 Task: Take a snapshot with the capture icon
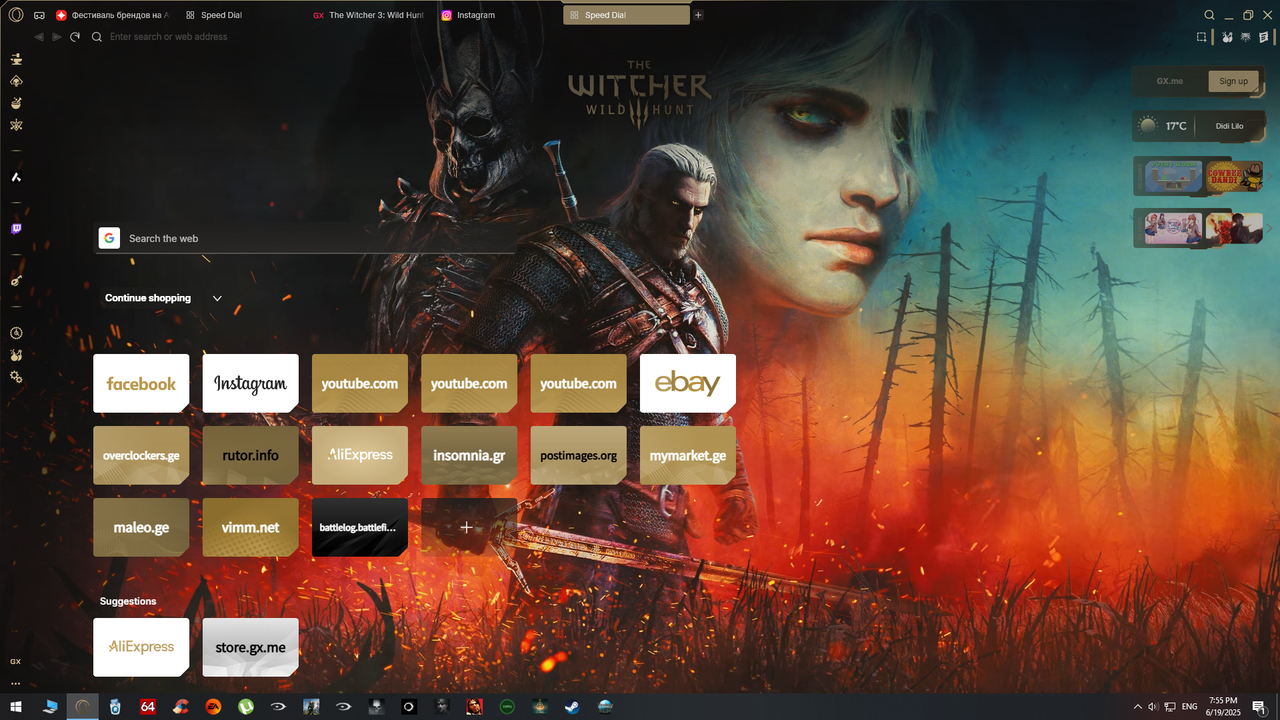1202,37
